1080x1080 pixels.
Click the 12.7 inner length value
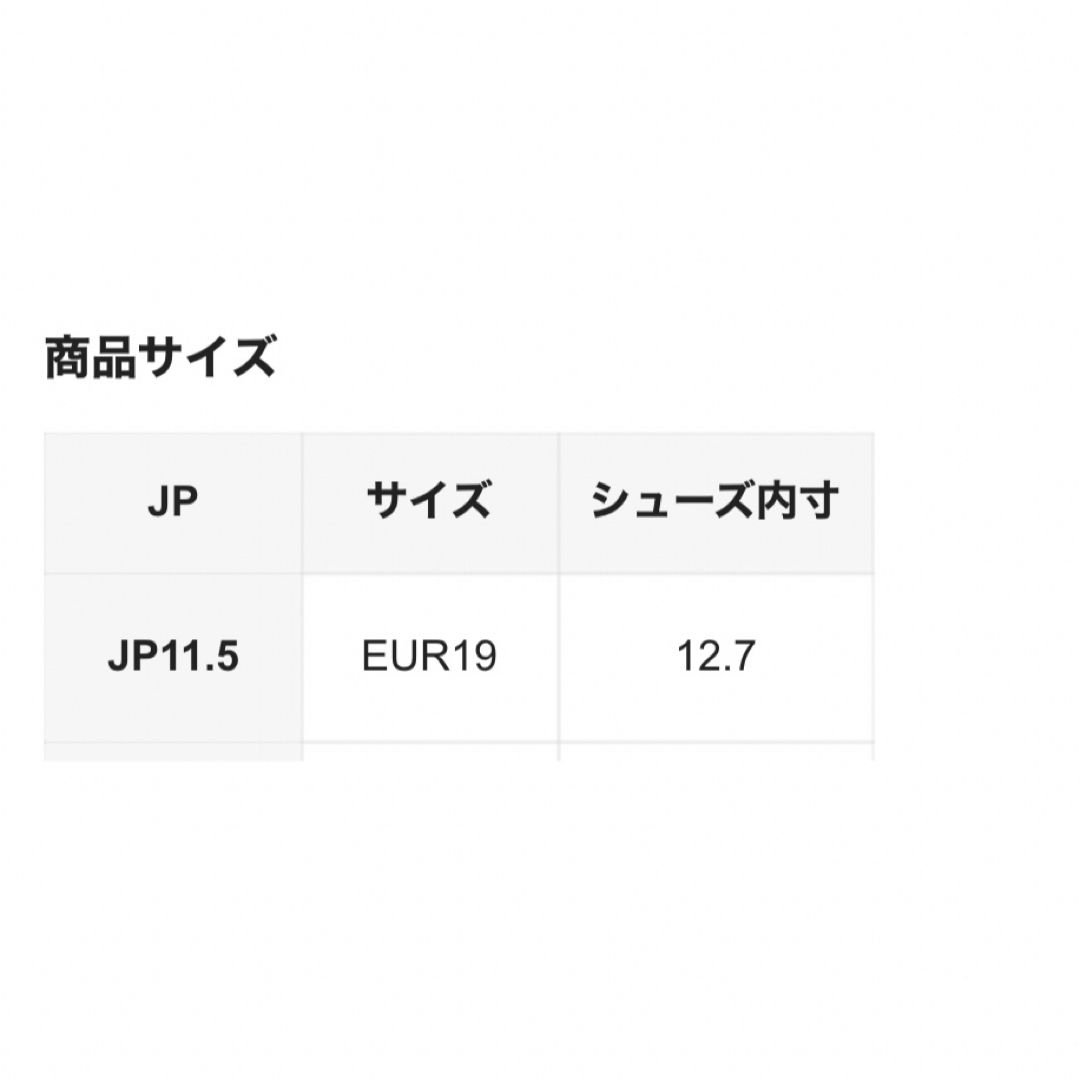point(716,657)
